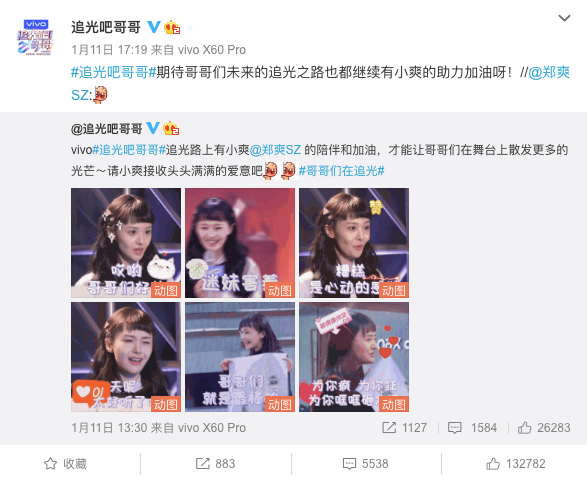Open the #哥哥们在追光# hashtag link
The image size is (587, 477).
click(x=341, y=171)
